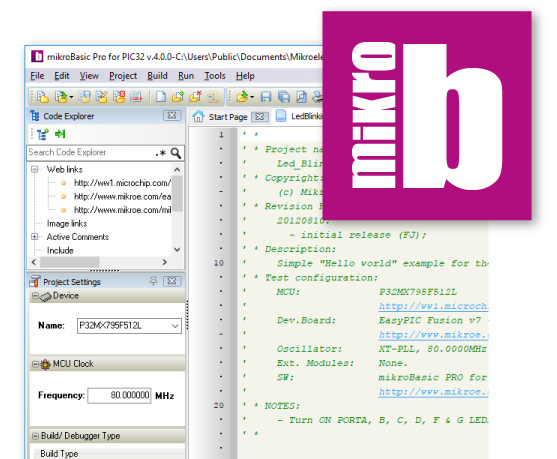Click the Code Explorer scroll down arrow
This screenshot has width=557, height=459.
click(x=177, y=250)
